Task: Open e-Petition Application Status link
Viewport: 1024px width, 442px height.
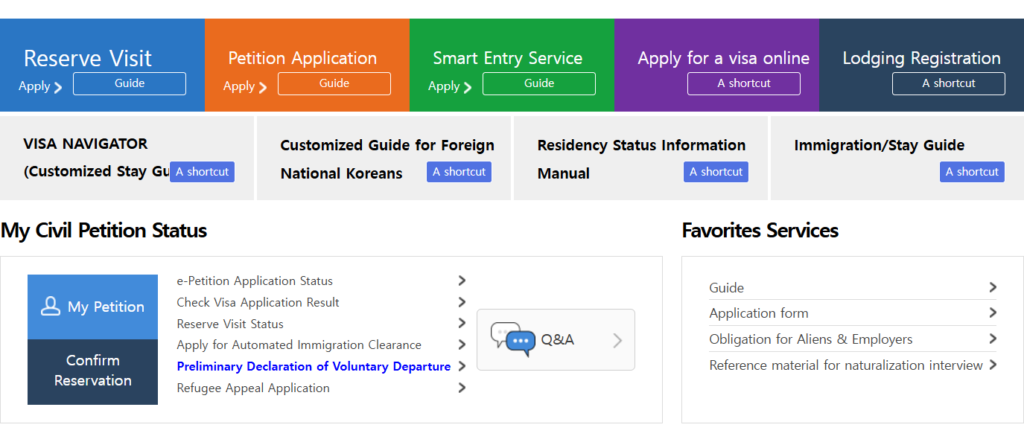Action: pos(255,281)
